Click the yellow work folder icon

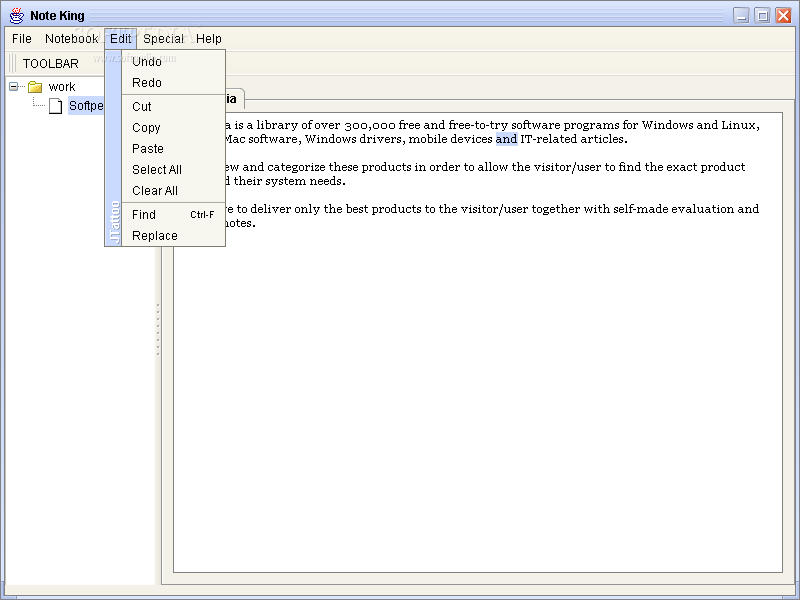tap(35, 87)
